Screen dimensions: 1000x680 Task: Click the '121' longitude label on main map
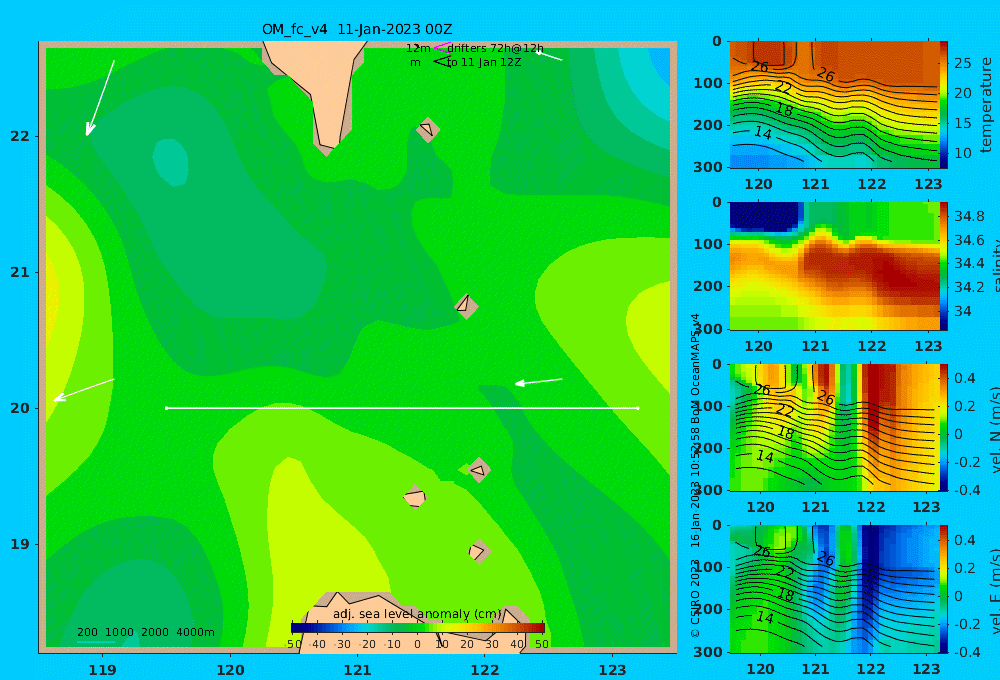point(357,670)
